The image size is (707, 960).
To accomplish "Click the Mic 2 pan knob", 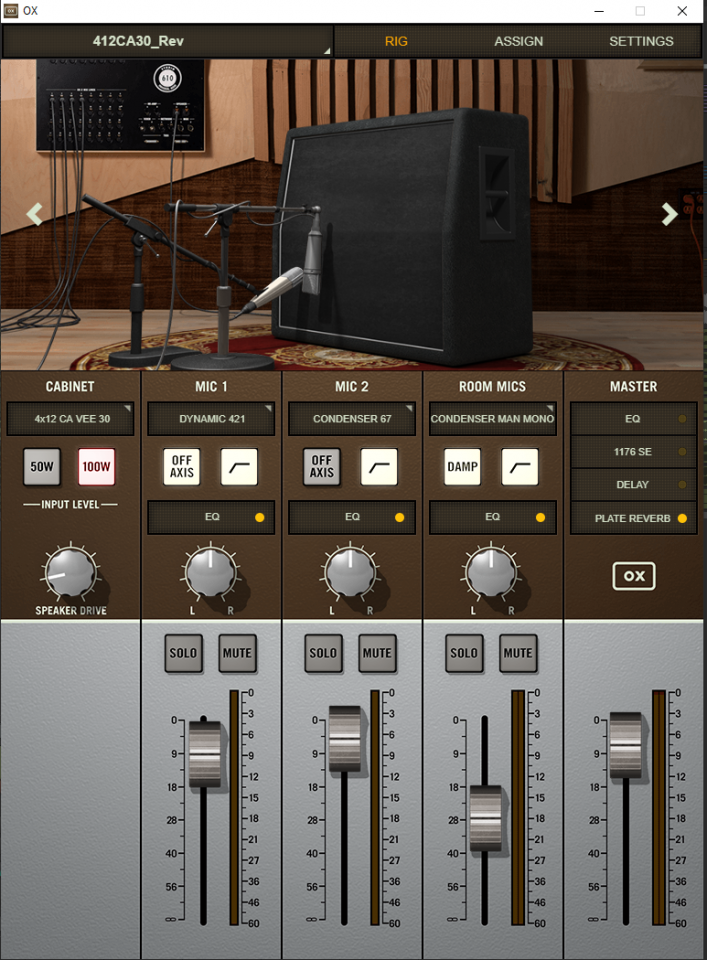I will pyautogui.click(x=350, y=572).
